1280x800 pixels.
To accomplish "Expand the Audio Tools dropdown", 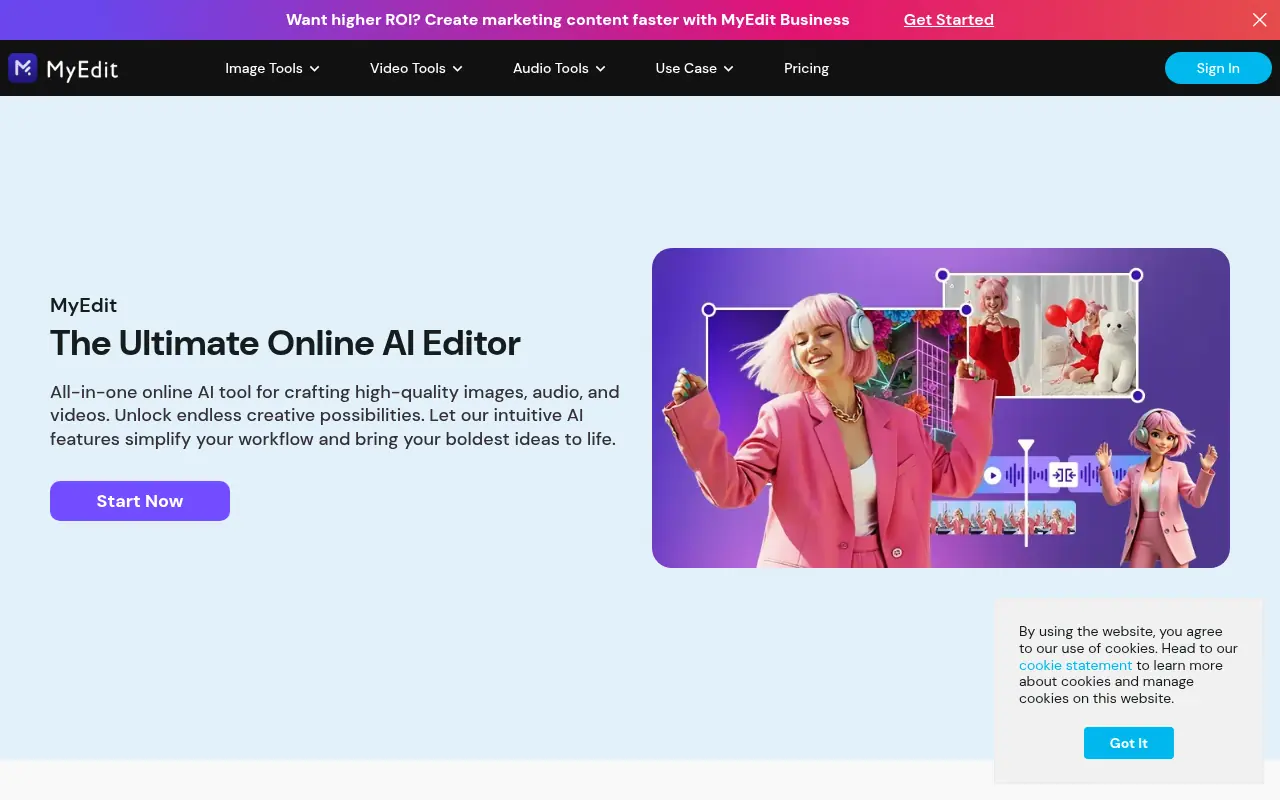I will click(559, 68).
